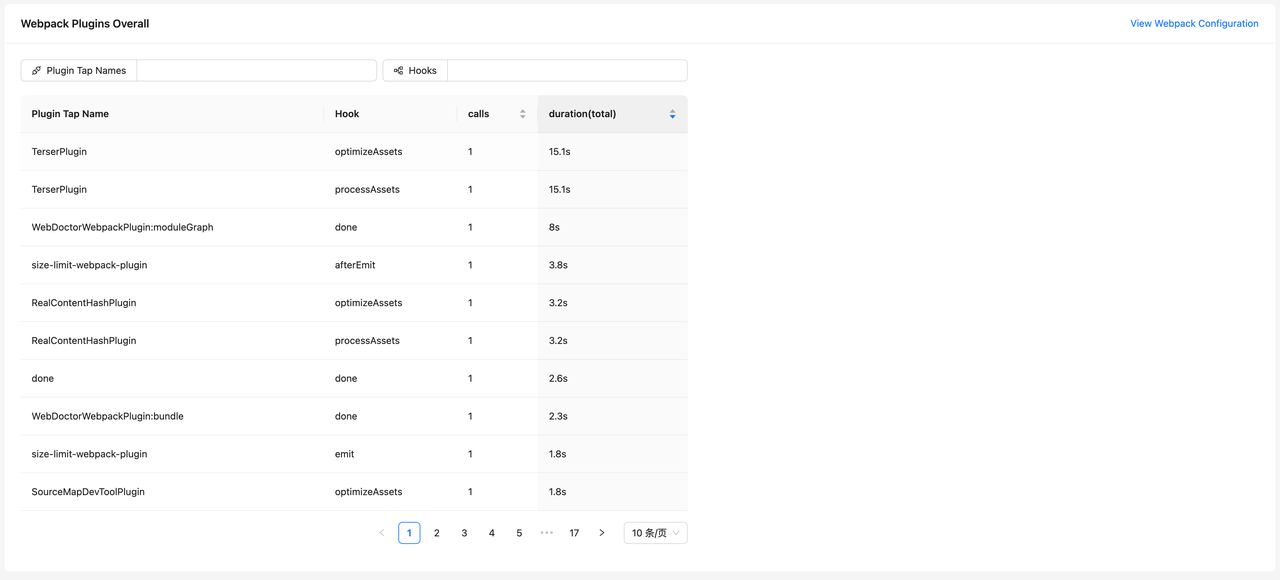Expand the Plugin Tap Names filter options
This screenshot has width=1280, height=580.
[256, 70]
